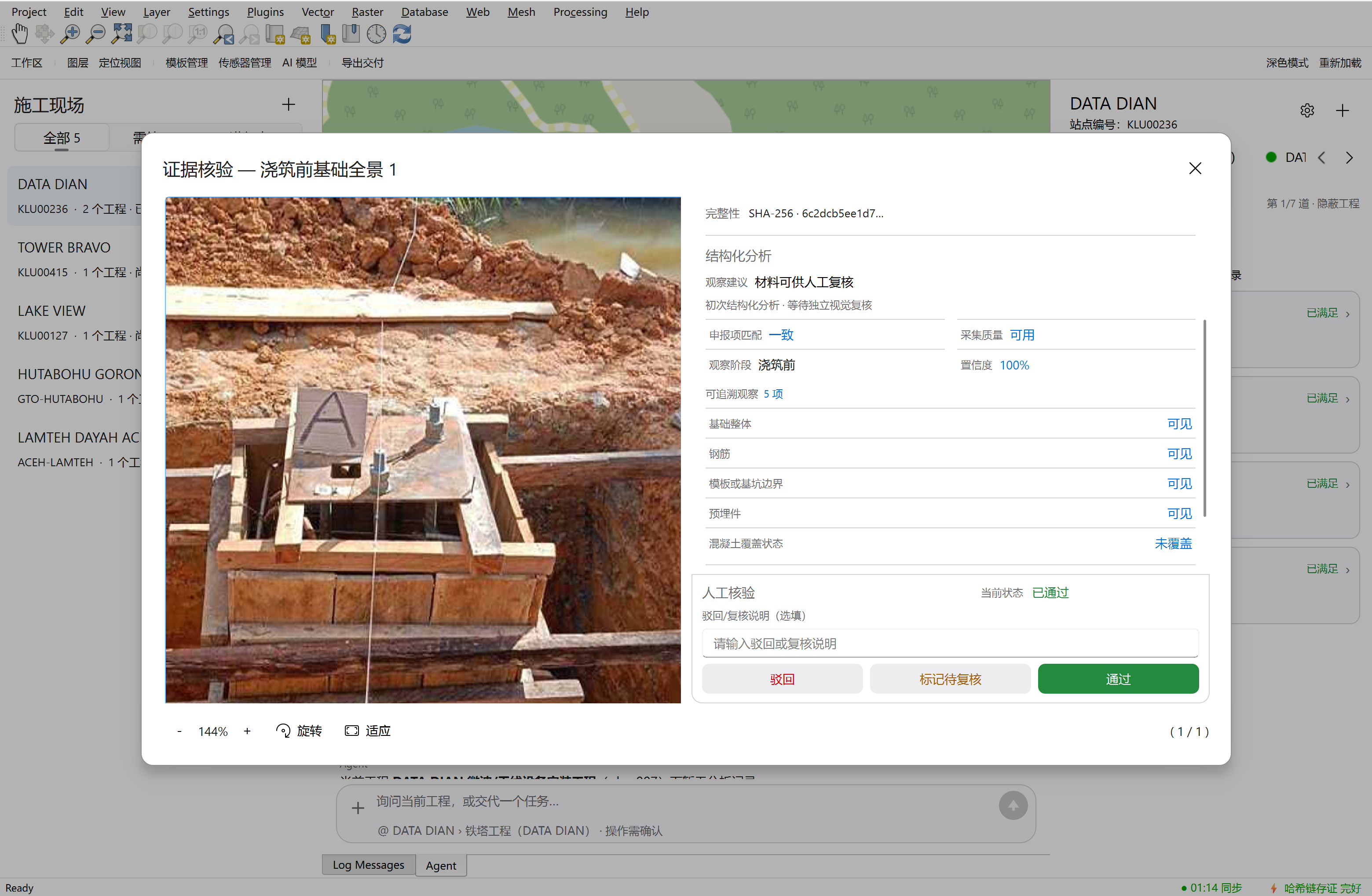Viewport: 1372px width, 896px height.
Task: Select the Zoom In magnifier tool
Action: (x=70, y=34)
